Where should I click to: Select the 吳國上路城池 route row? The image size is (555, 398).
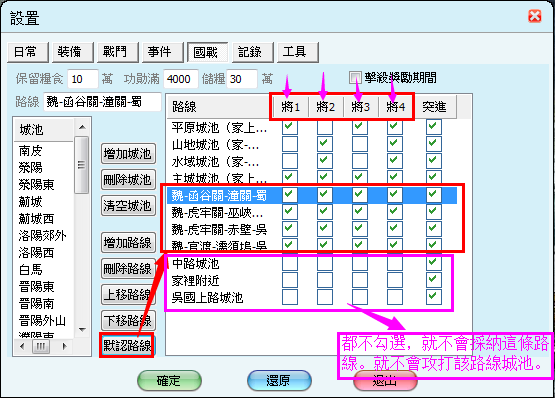pos(311,297)
